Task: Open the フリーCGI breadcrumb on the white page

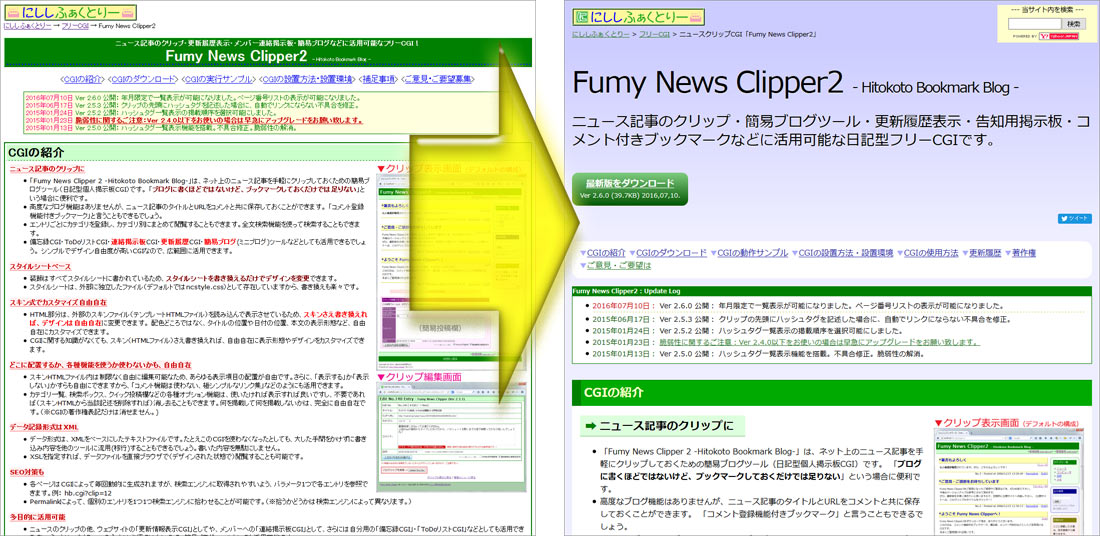Action: [74, 26]
